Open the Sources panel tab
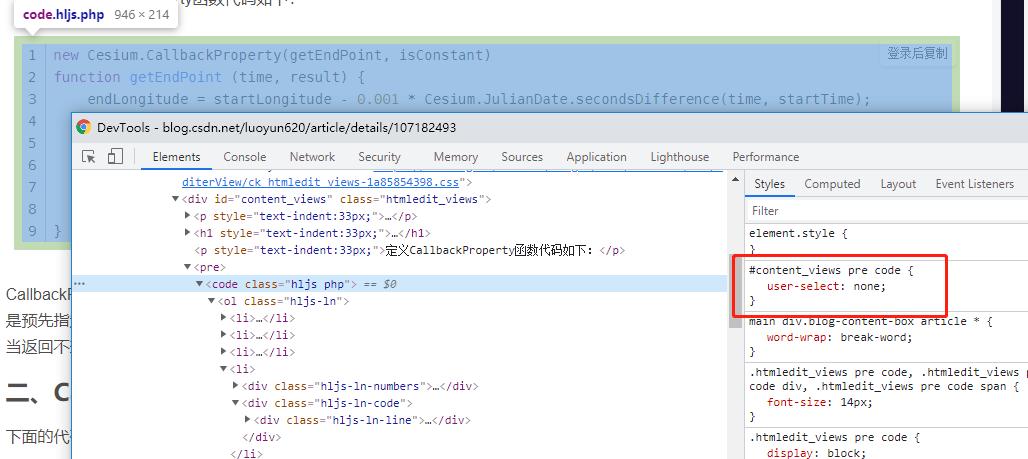 tap(522, 157)
